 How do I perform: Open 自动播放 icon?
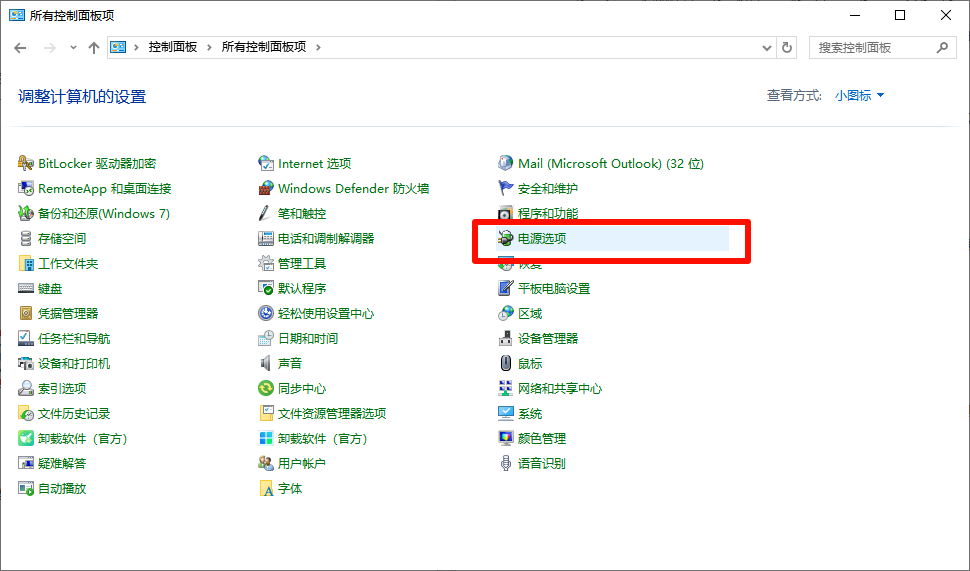click(25, 488)
